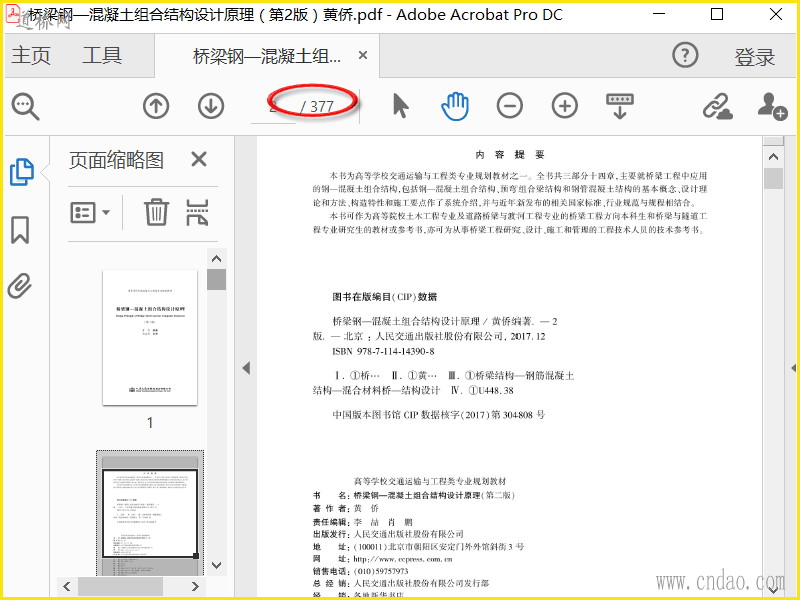This screenshot has width=800, height=600.
Task: Click the delete pages trash icon
Action: [x=156, y=212]
